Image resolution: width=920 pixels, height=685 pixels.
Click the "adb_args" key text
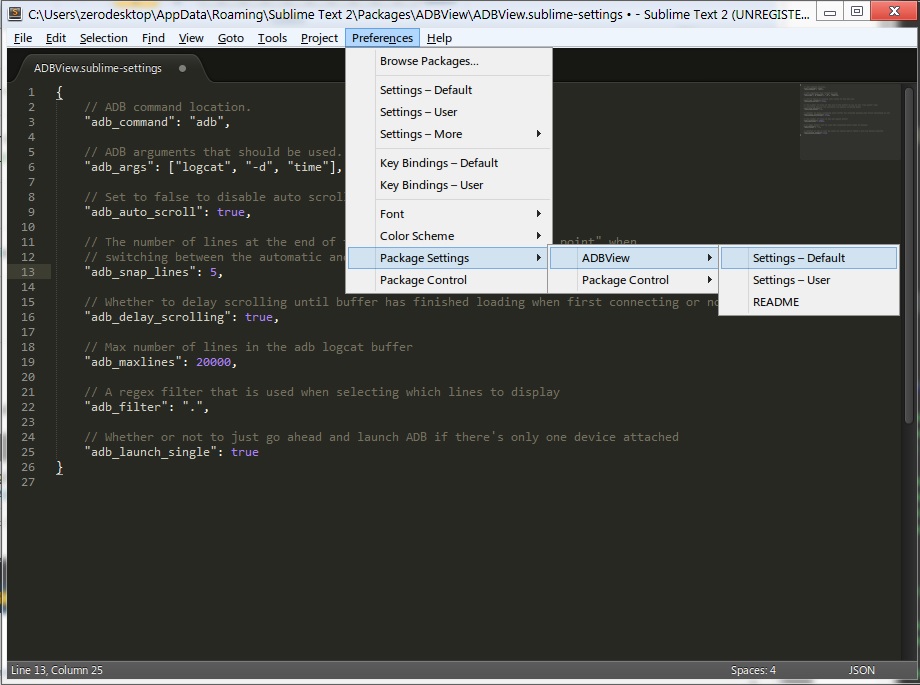click(x=119, y=167)
